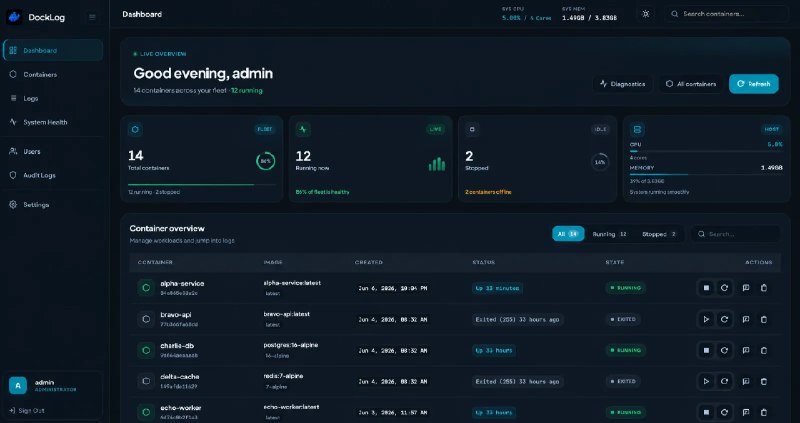Image resolution: width=800 pixels, height=423 pixels.
Task: Click the Running now pulse icon
Action: 304,130
